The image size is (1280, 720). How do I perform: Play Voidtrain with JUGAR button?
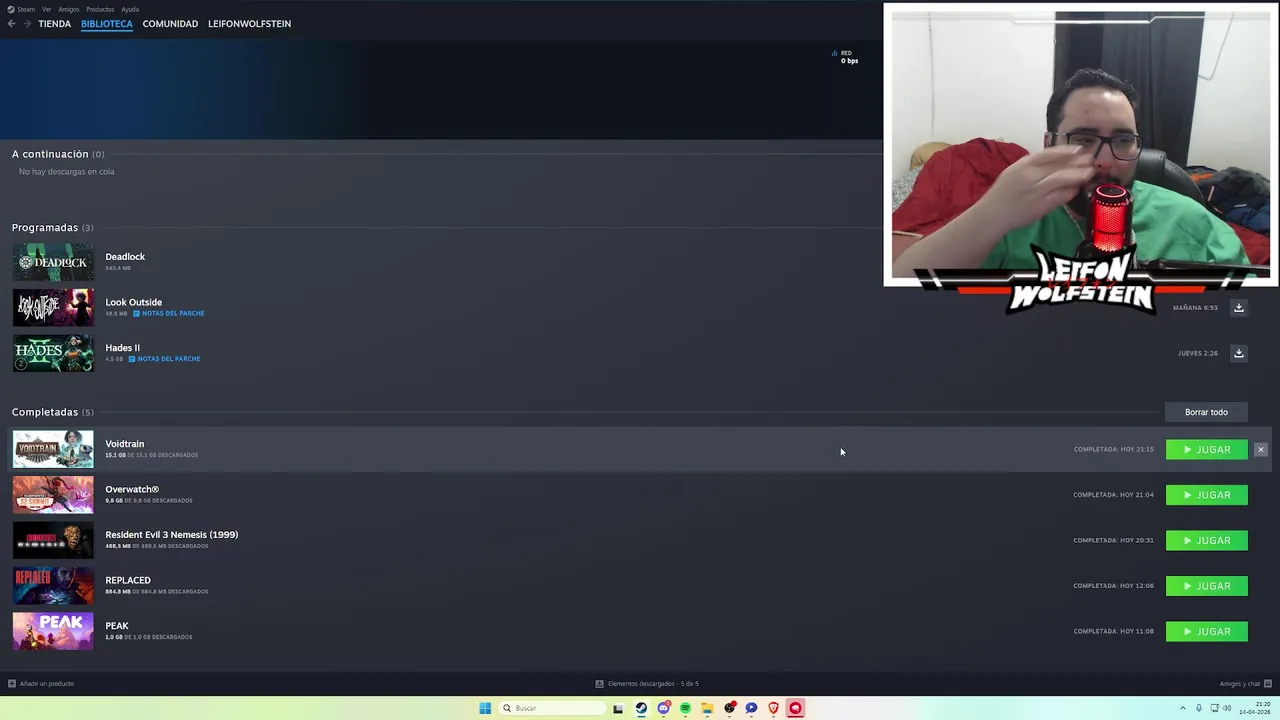1207,450
